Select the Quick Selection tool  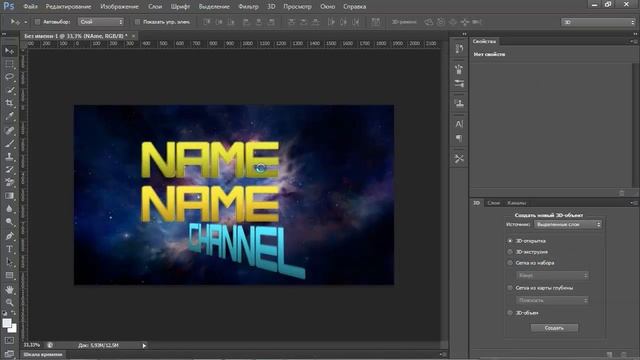10,90
